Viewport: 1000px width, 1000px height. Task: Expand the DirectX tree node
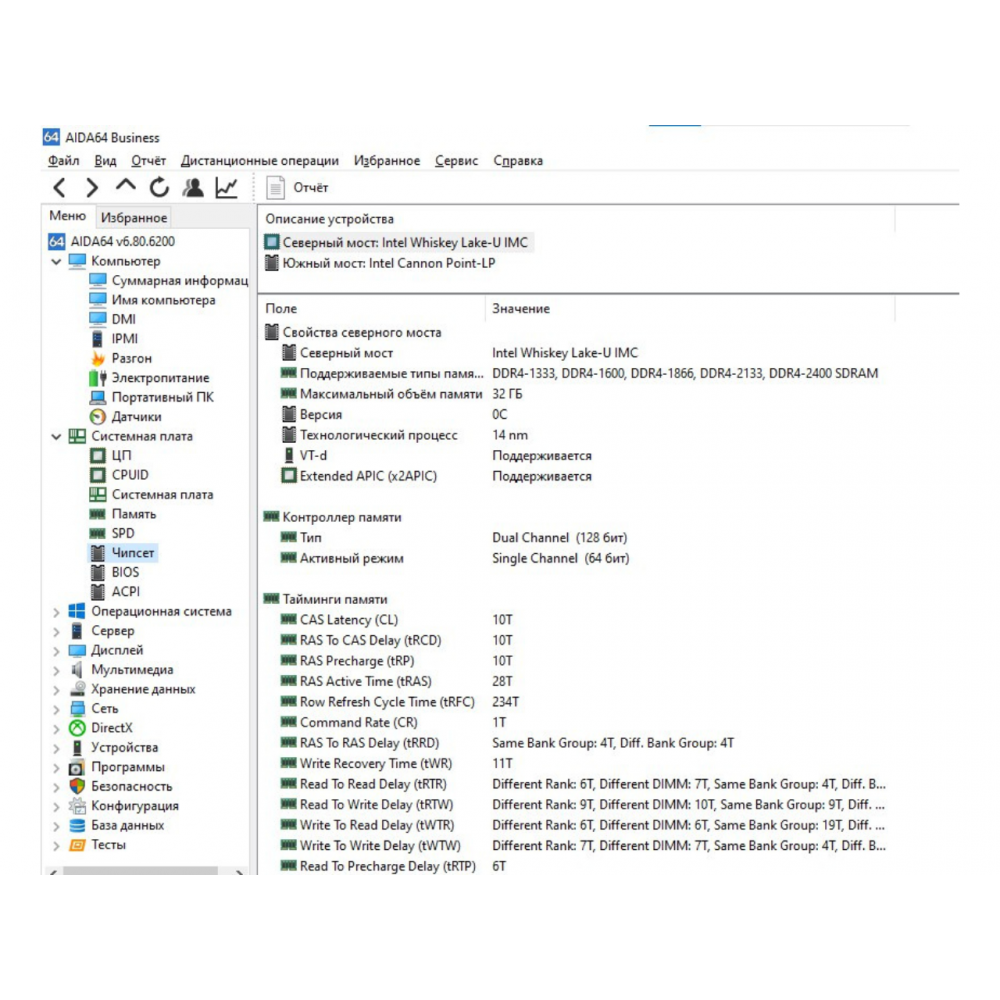[56, 729]
